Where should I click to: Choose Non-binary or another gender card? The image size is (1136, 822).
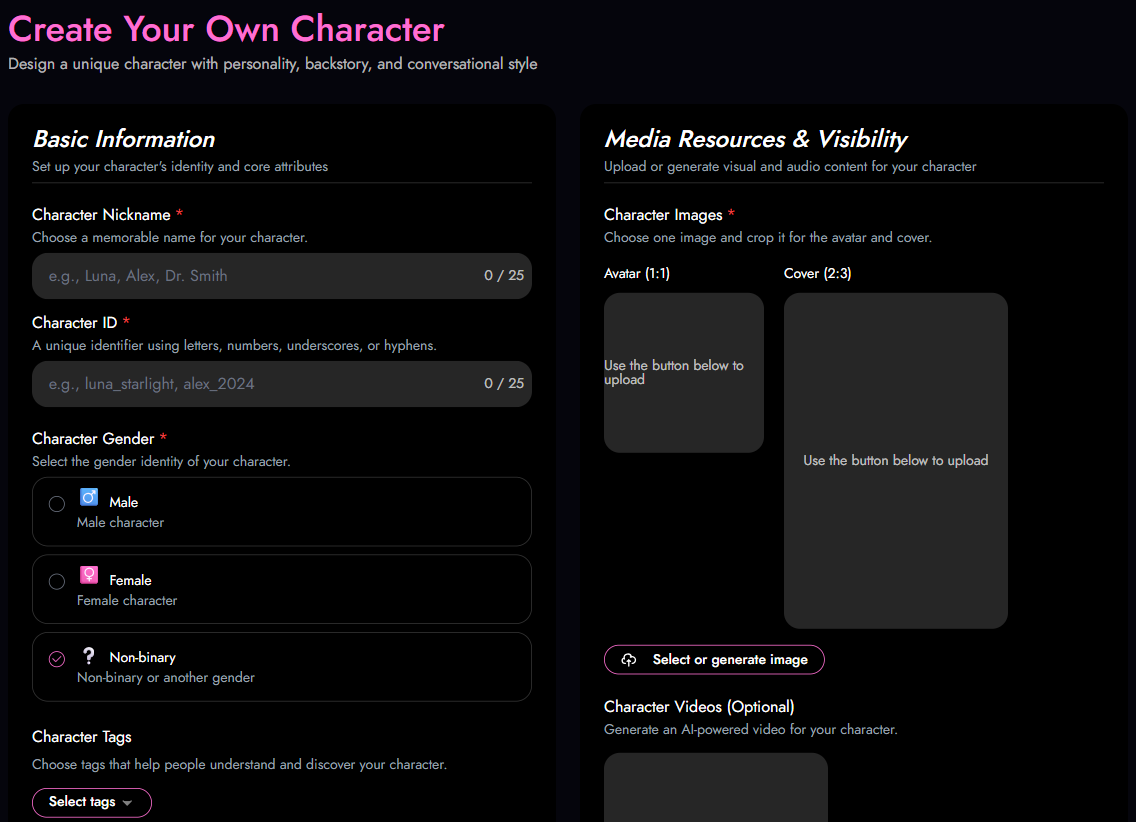282,667
